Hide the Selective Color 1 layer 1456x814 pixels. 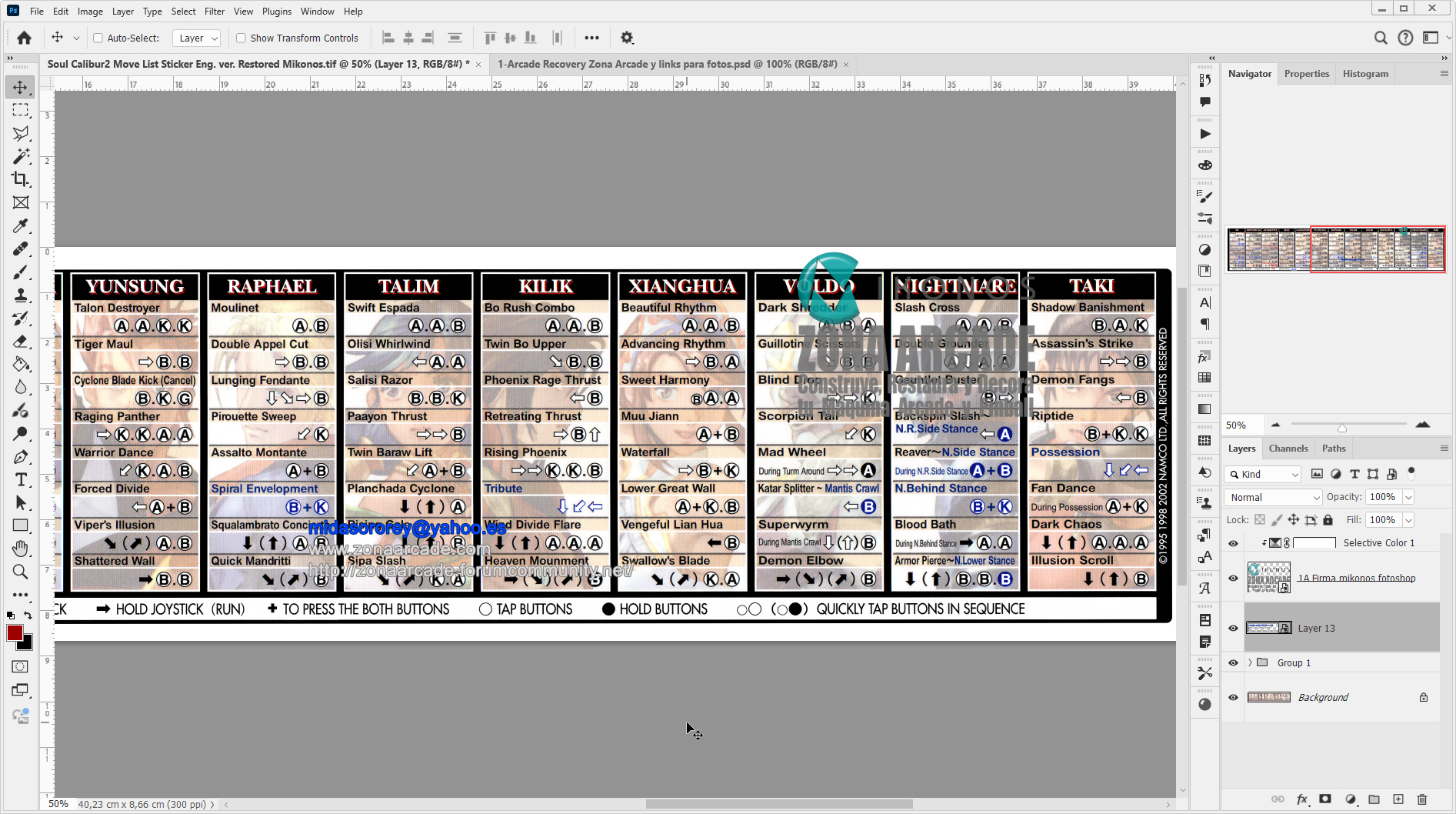1233,543
